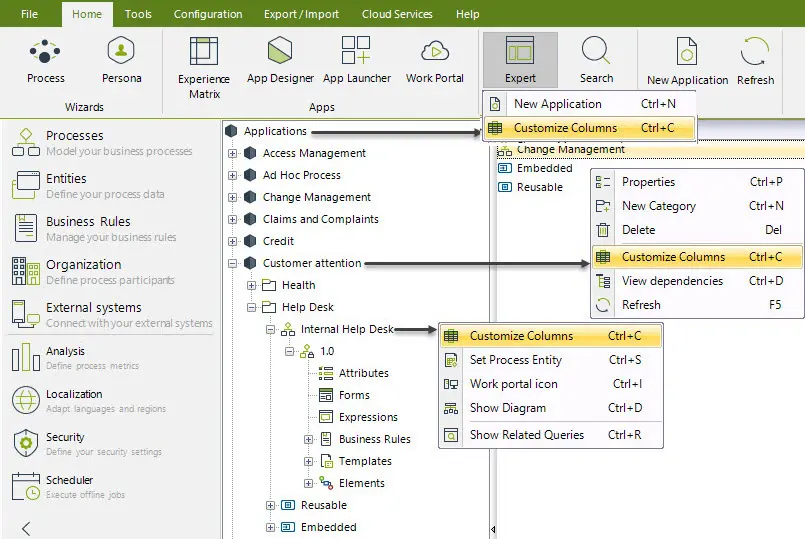The height and width of the screenshot is (539, 805).
Task: Open App Launcher
Action: click(x=356, y=61)
